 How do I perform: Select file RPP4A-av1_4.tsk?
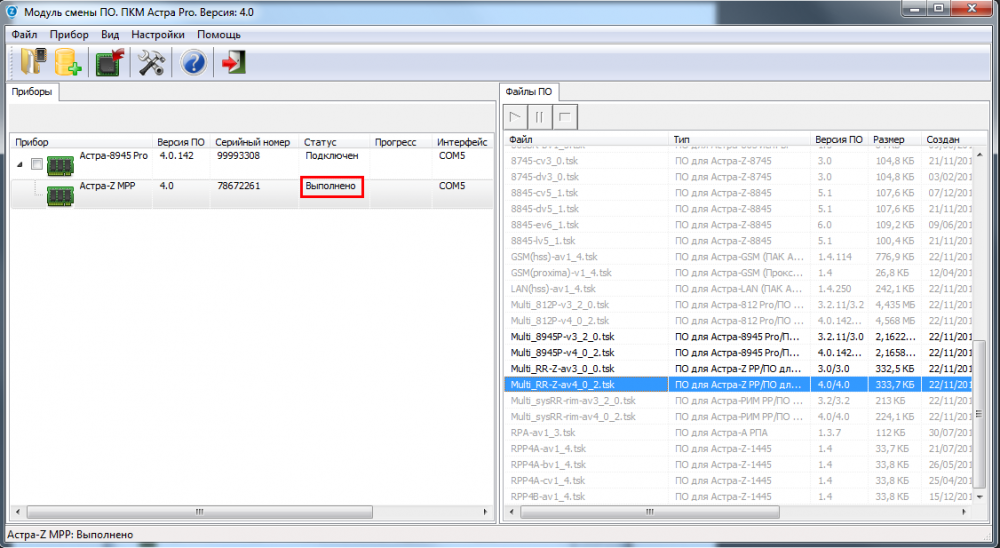click(739, 448)
